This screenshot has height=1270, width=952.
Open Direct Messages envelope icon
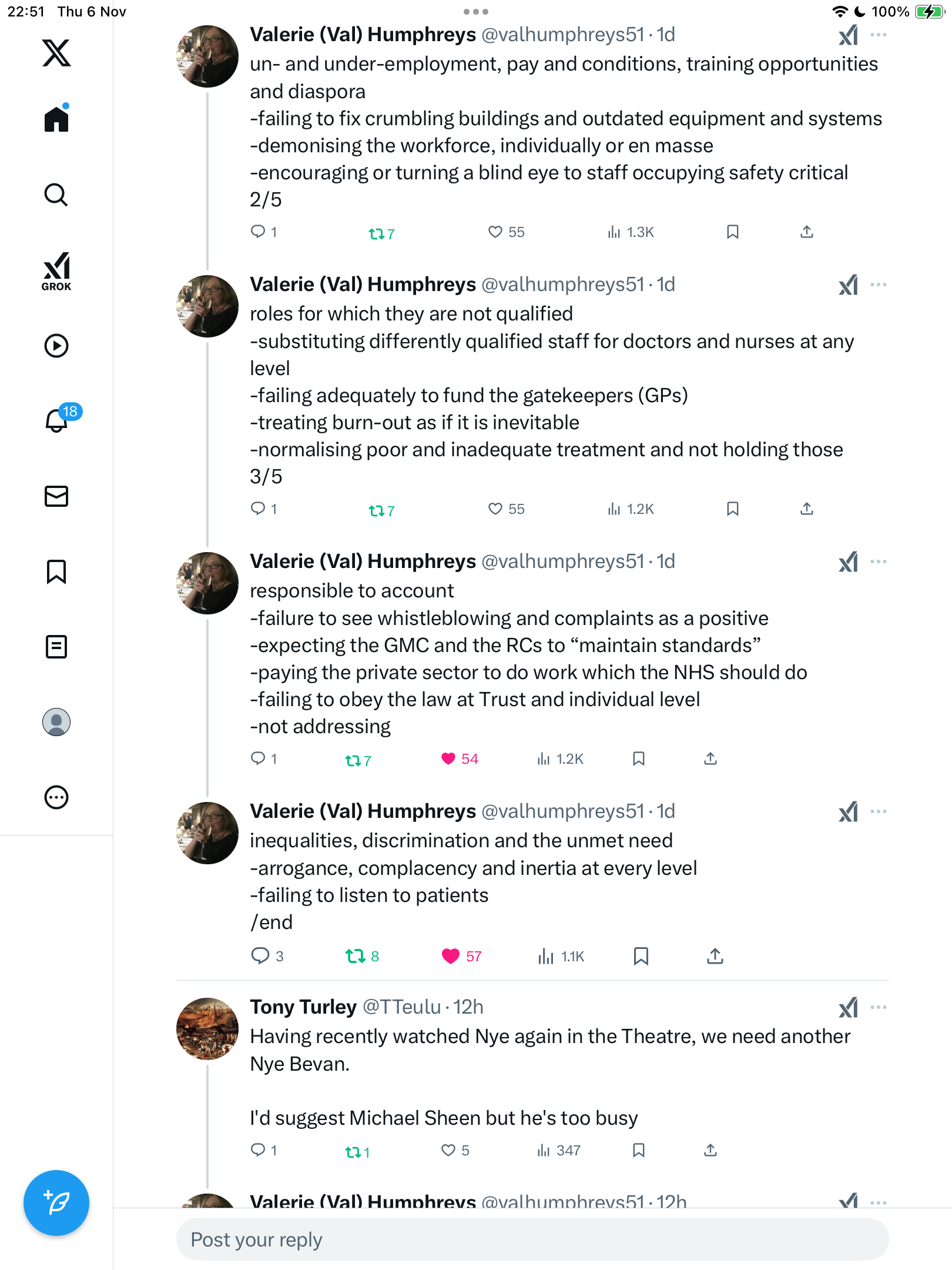[56, 496]
